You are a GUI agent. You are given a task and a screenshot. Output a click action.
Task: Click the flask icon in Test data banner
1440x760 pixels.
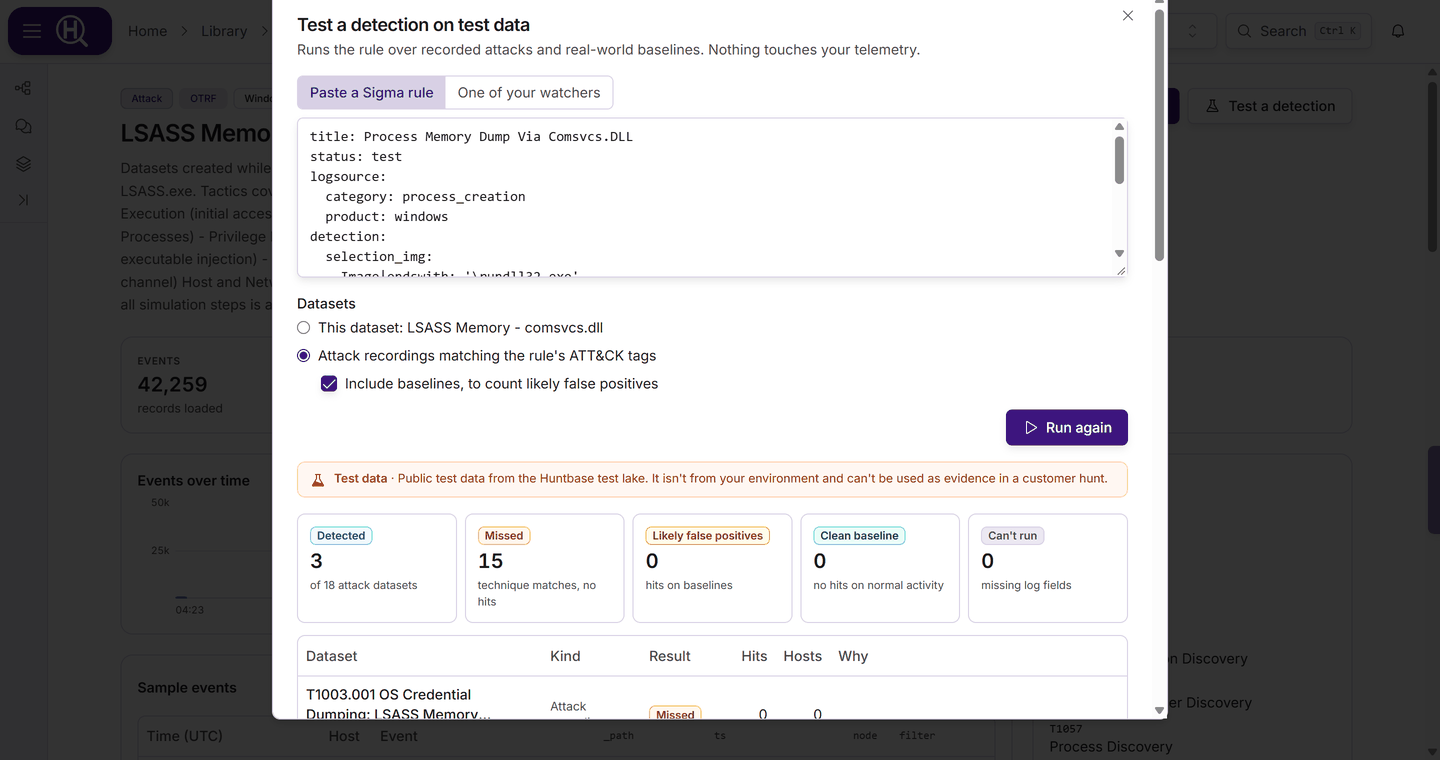click(x=318, y=480)
